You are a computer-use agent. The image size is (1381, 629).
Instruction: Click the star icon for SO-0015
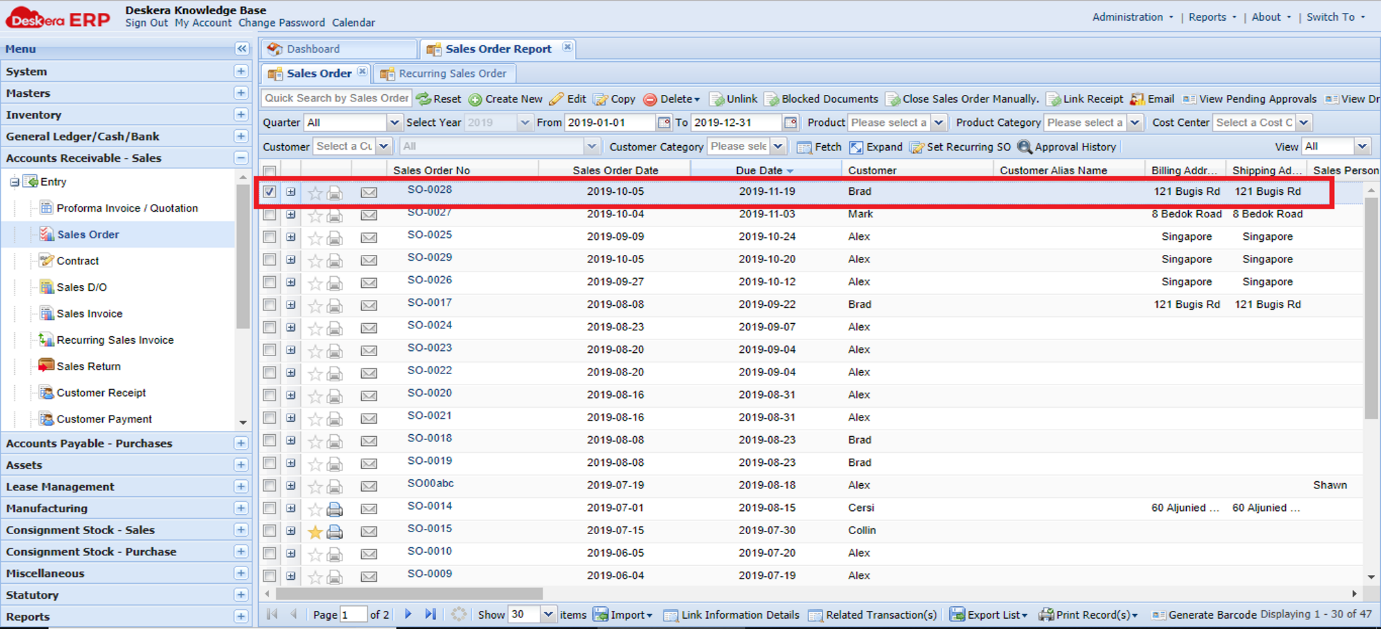[x=315, y=532]
